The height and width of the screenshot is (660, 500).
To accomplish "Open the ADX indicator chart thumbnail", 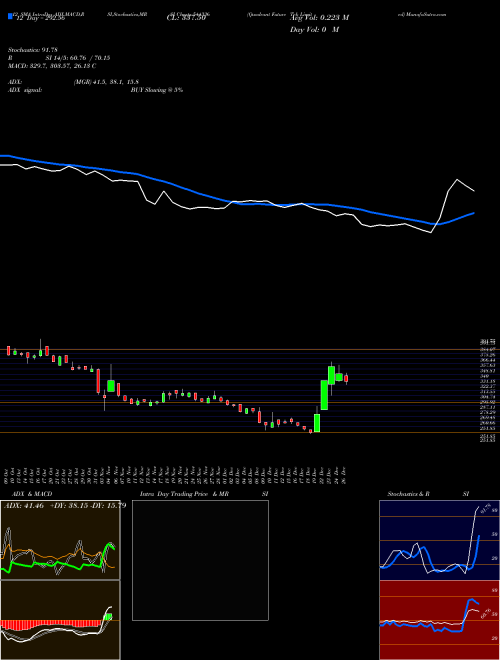I will click(x=60, y=540).
